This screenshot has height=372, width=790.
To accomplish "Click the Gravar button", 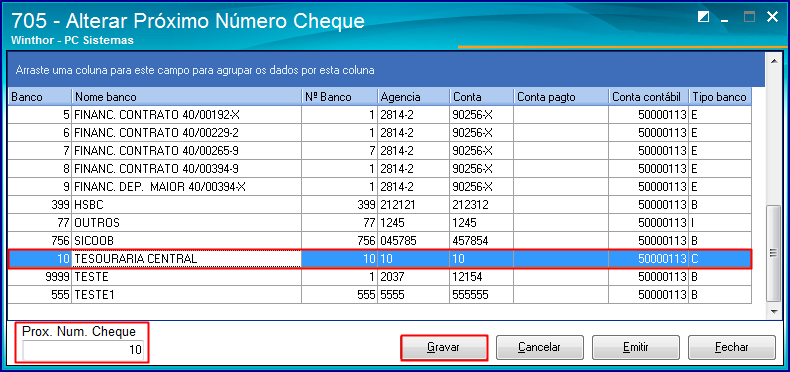I will (x=444, y=347).
